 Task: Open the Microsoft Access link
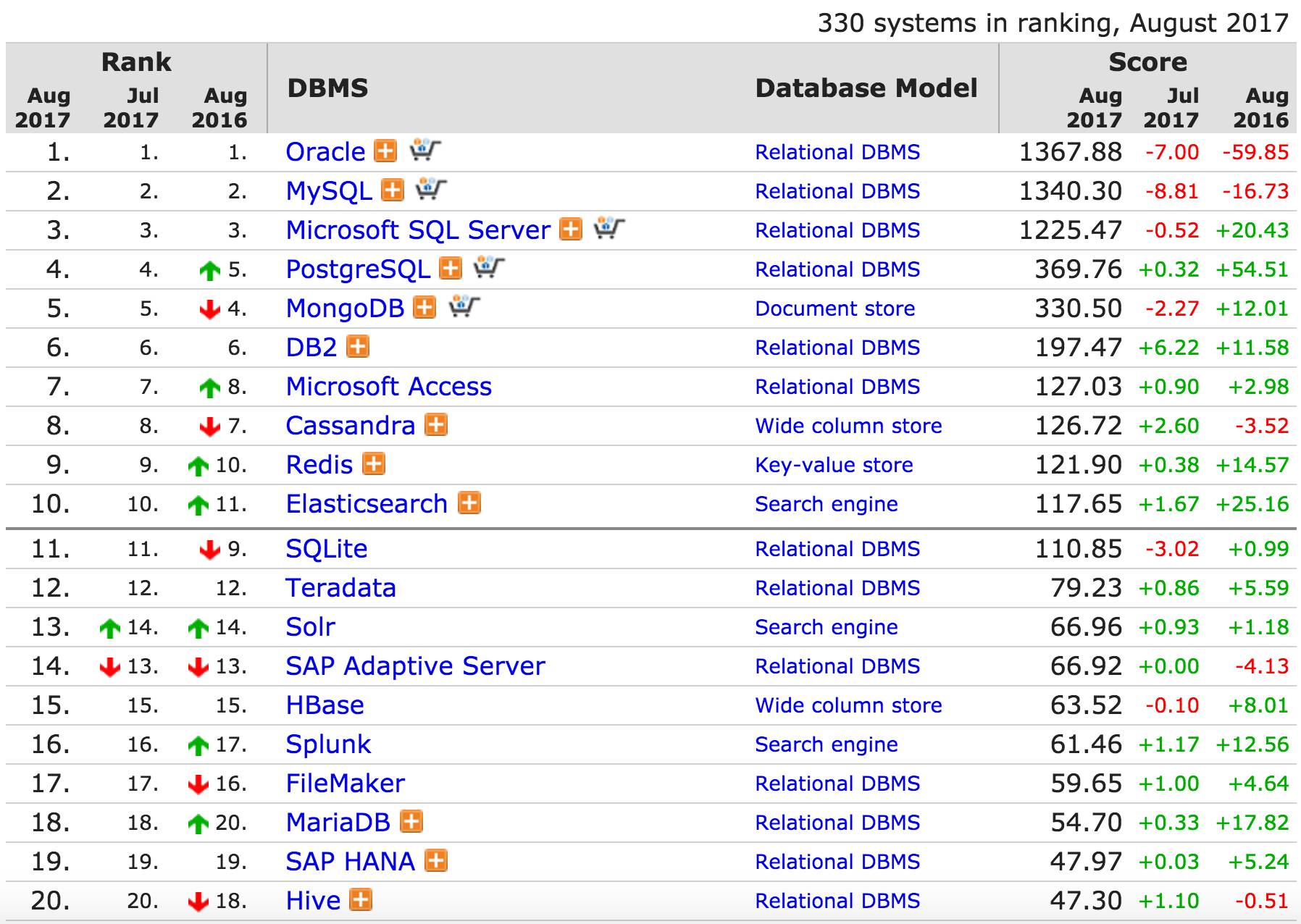click(389, 387)
